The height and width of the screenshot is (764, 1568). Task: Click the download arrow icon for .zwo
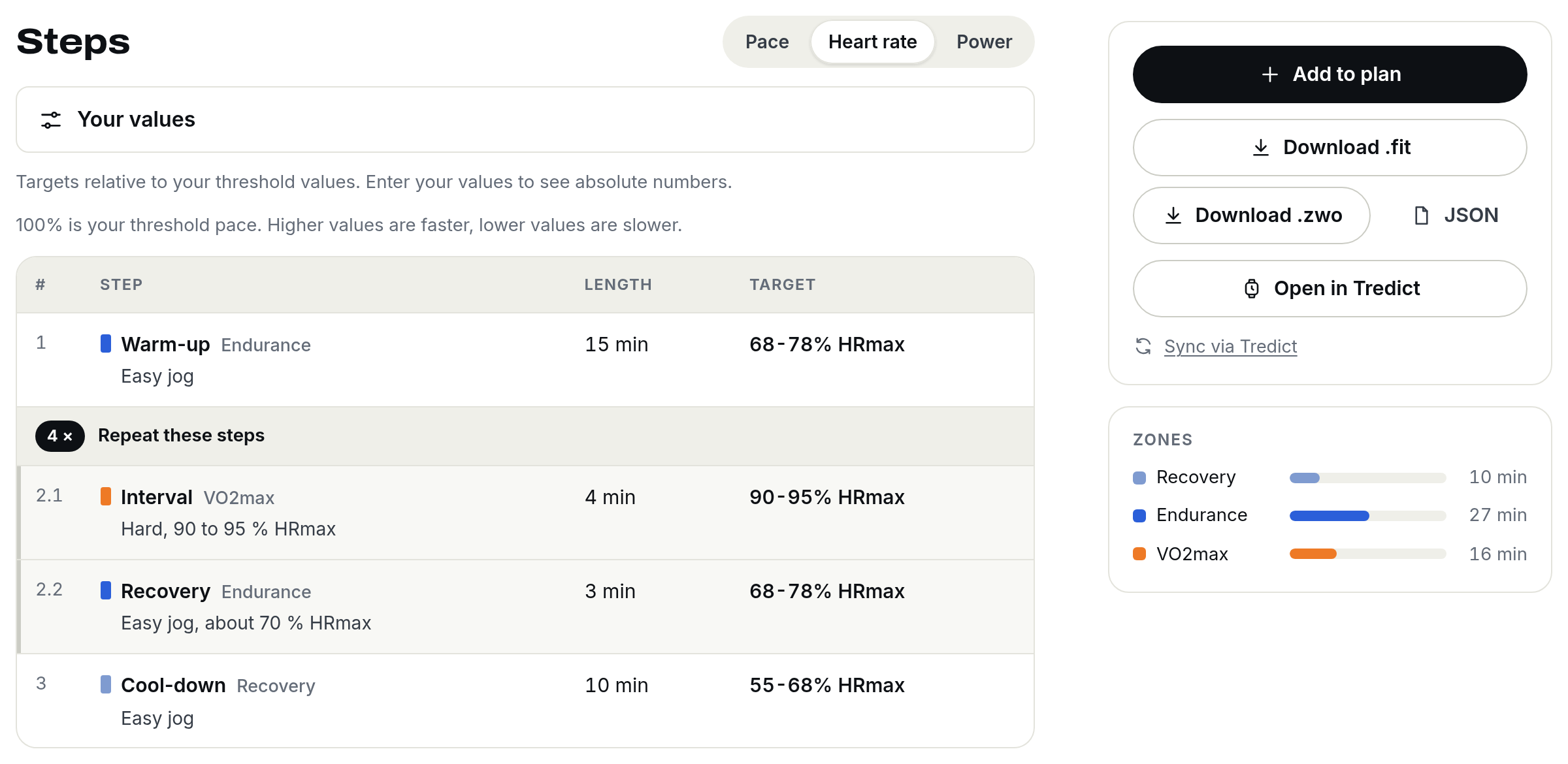click(x=1173, y=215)
